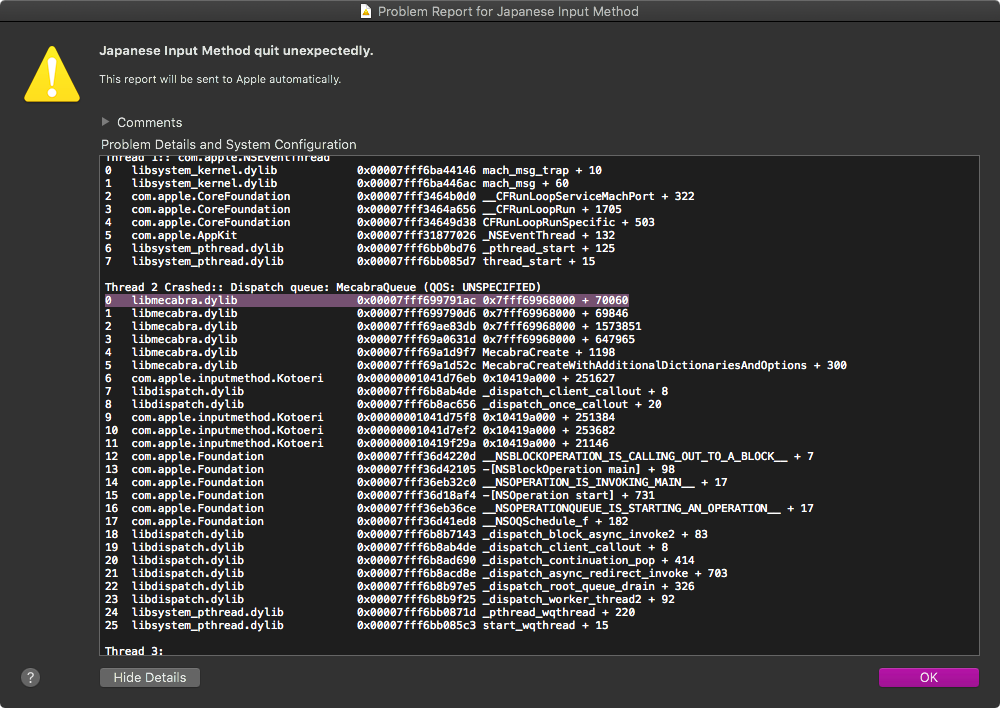
Task: Click the purple OK button
Action: [x=928, y=677]
